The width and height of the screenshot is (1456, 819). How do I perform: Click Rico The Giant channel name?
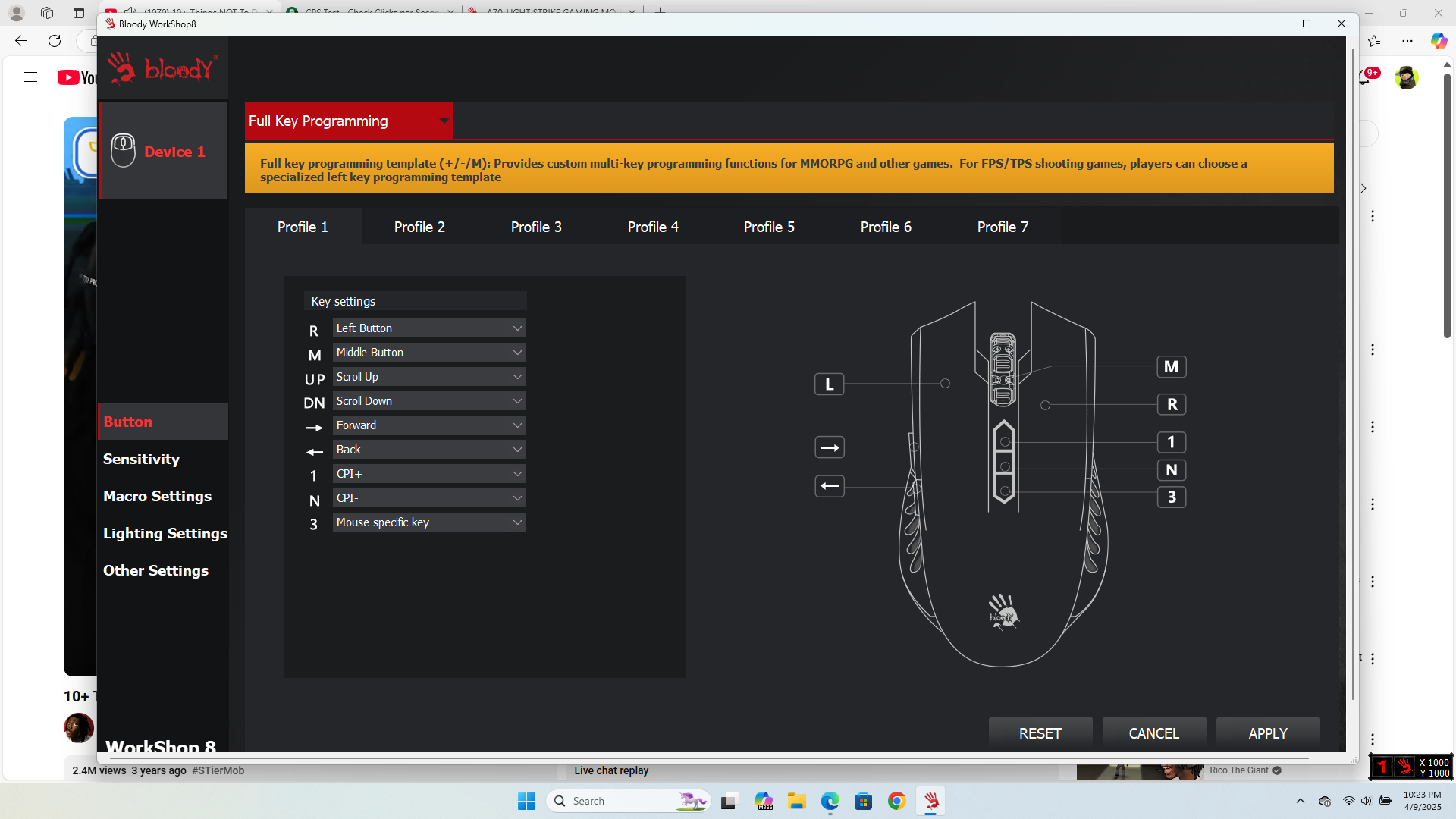click(x=1239, y=770)
